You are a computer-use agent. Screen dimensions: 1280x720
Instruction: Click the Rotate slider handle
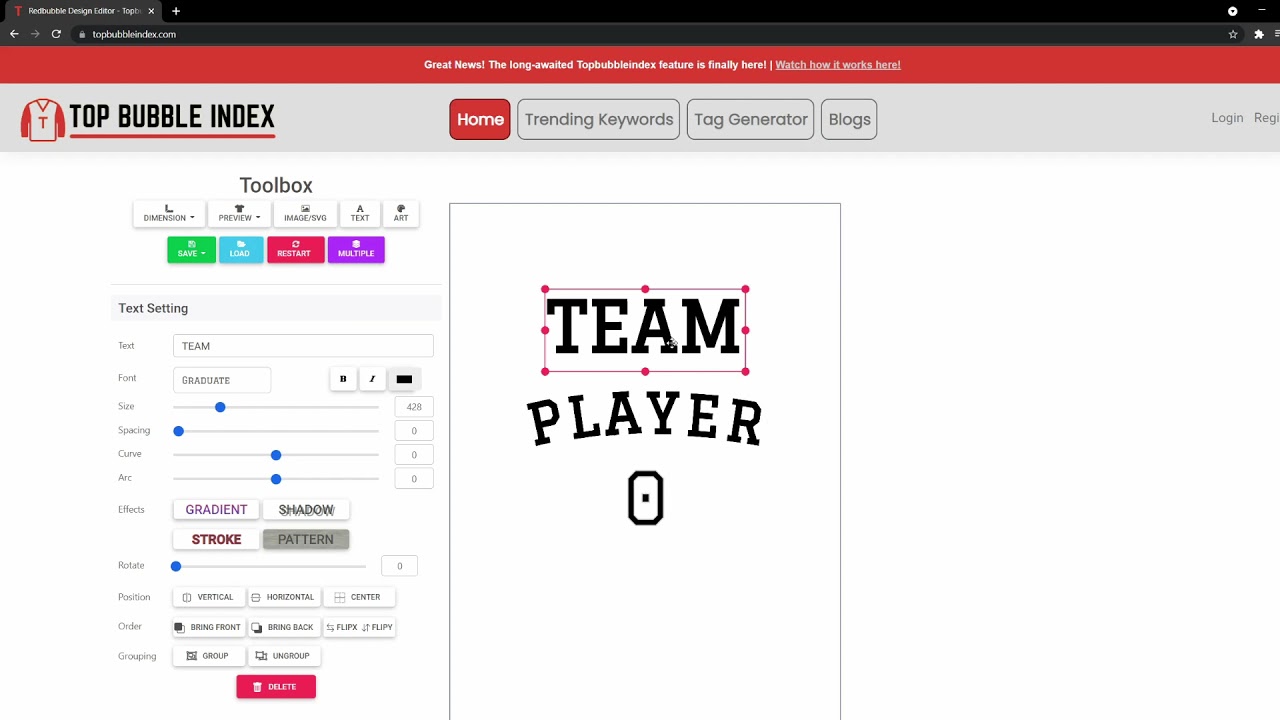[176, 567]
